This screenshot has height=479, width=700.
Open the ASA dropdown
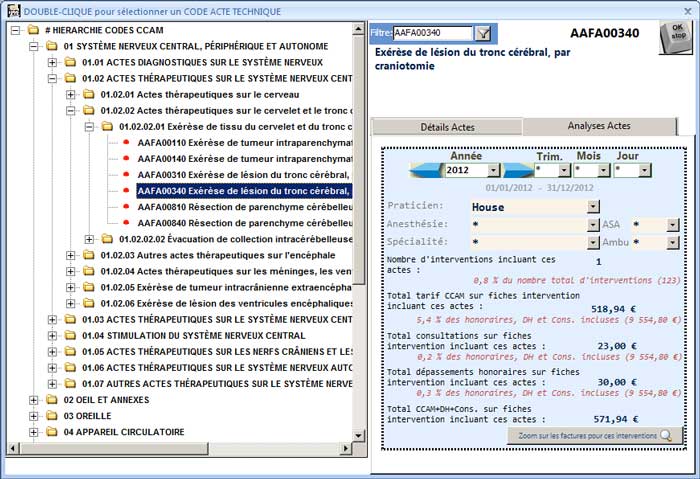pyautogui.click(x=673, y=225)
